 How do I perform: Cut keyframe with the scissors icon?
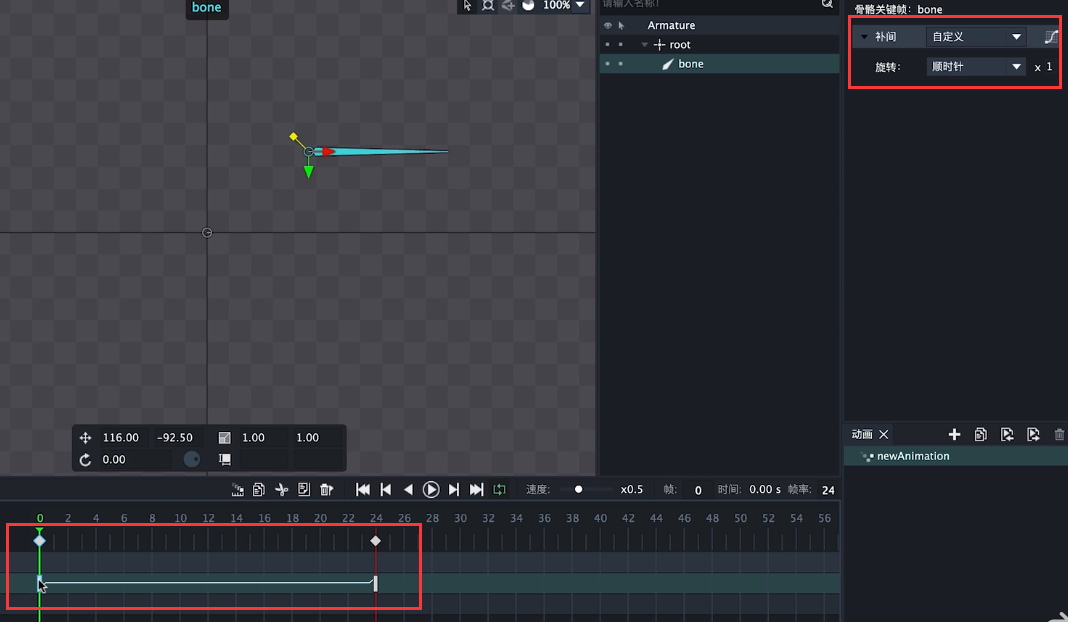[x=281, y=489]
